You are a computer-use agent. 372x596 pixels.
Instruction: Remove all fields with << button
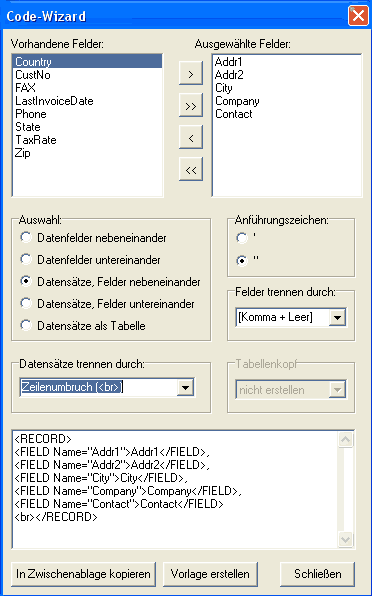(x=191, y=170)
